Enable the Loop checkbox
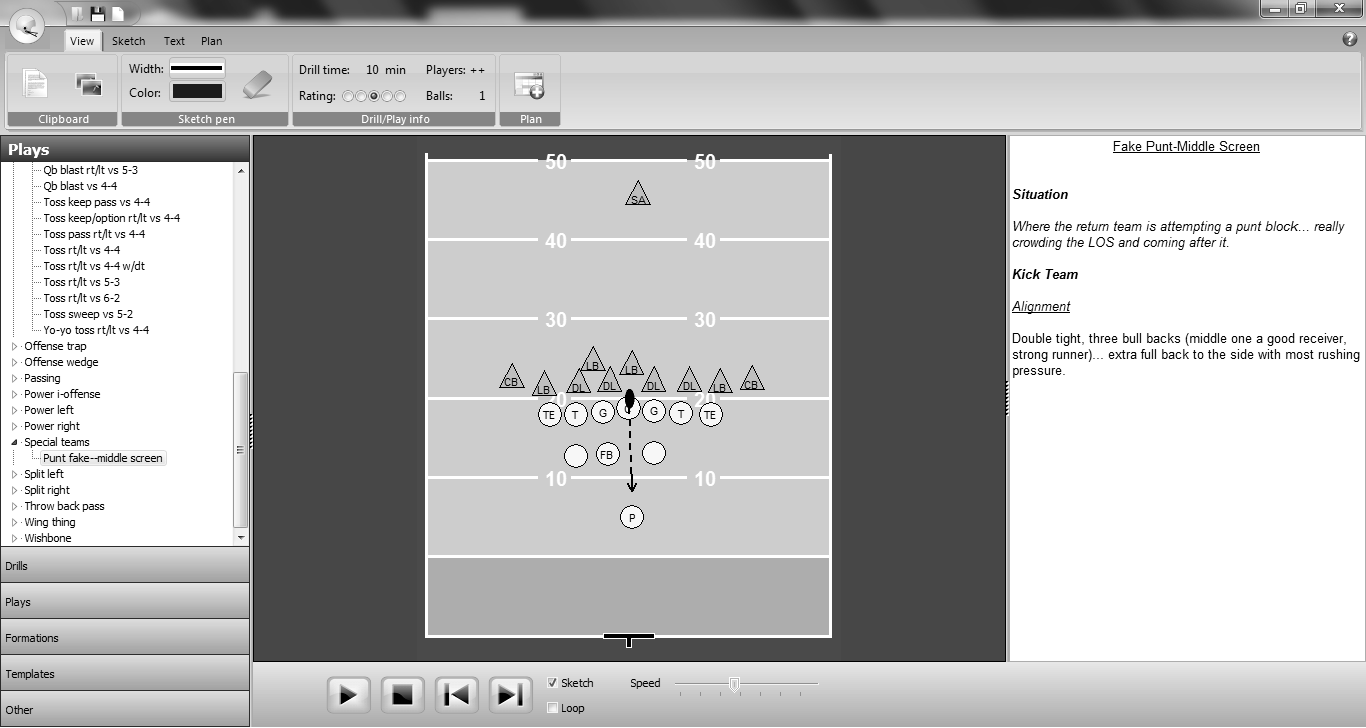The width and height of the screenshot is (1366, 728). pos(553,708)
